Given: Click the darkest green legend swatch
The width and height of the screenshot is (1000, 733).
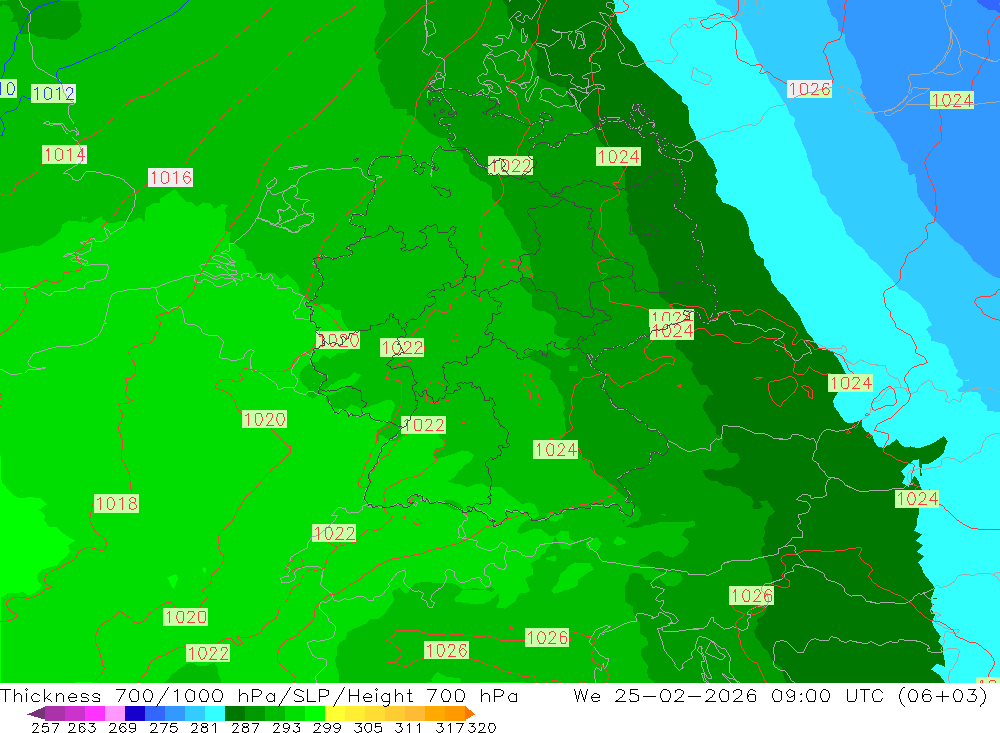Looking at the screenshot, I should 235,713.
